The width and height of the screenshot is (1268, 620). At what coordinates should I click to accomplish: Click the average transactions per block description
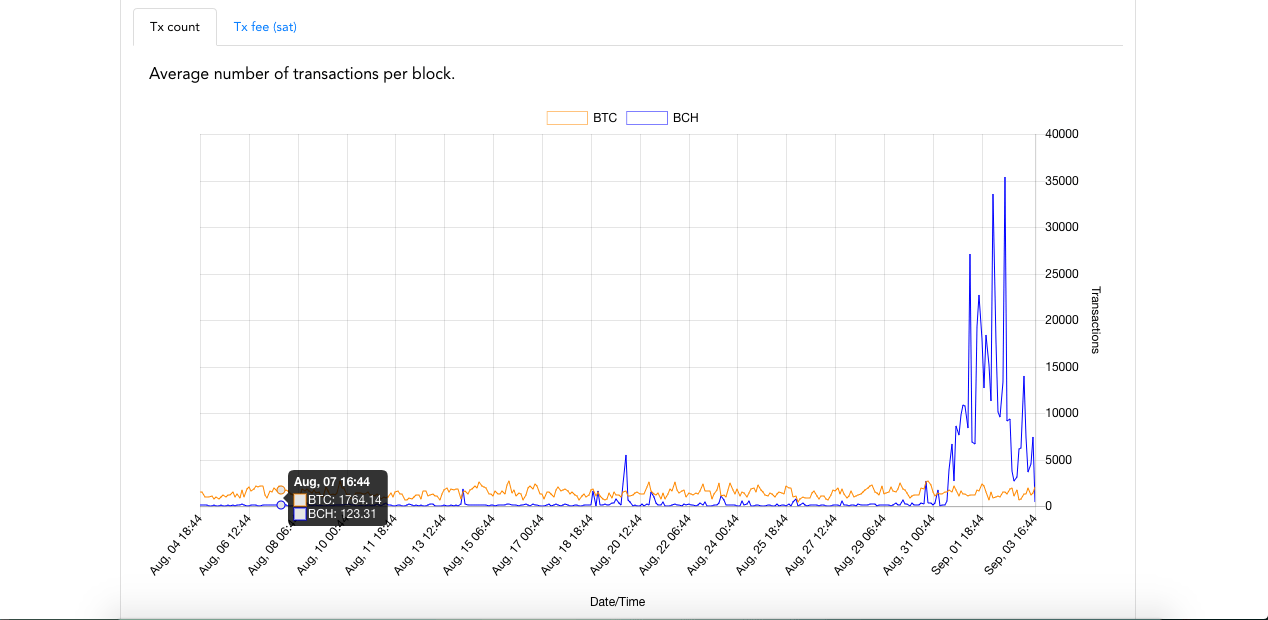(302, 73)
